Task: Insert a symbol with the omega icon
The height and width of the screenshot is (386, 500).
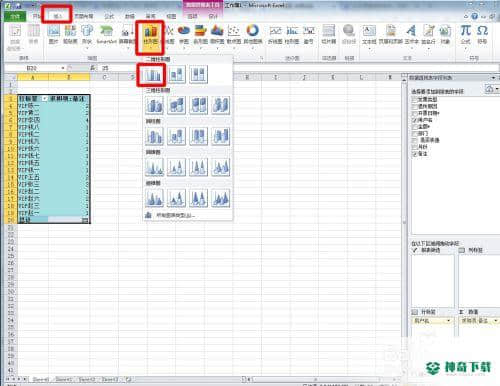Action: pyautogui.click(x=482, y=35)
